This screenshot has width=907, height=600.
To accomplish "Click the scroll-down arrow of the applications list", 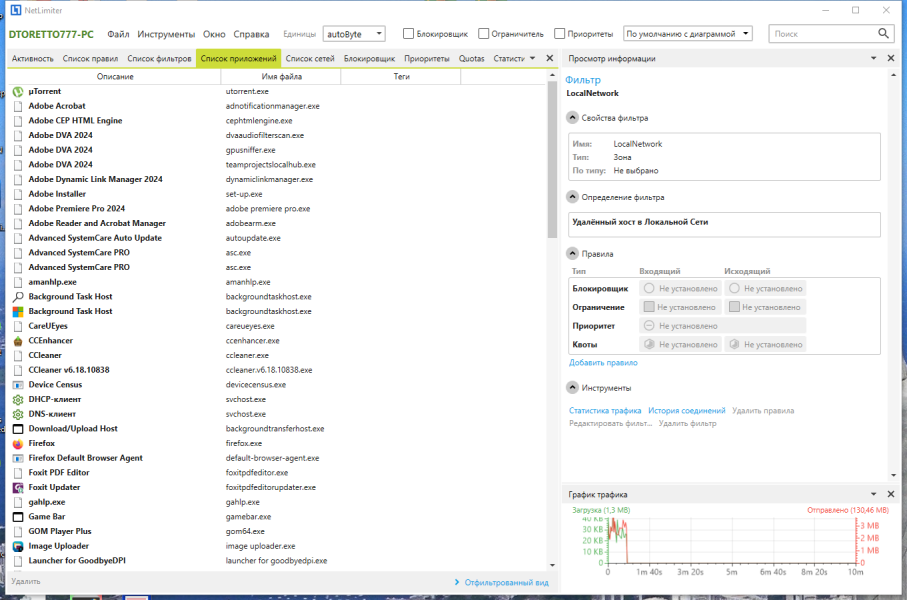I will click(x=552, y=565).
